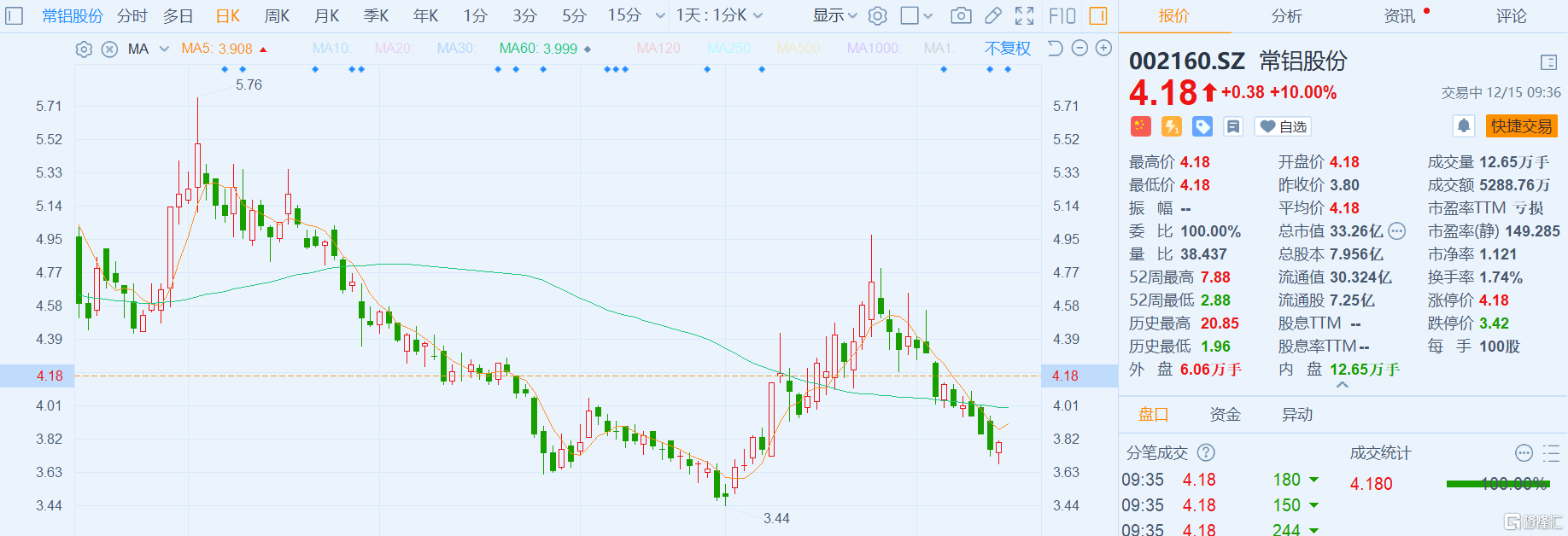The image size is (1568, 536).
Task: Click 不复权 adjustment setting link
Action: 1007,49
